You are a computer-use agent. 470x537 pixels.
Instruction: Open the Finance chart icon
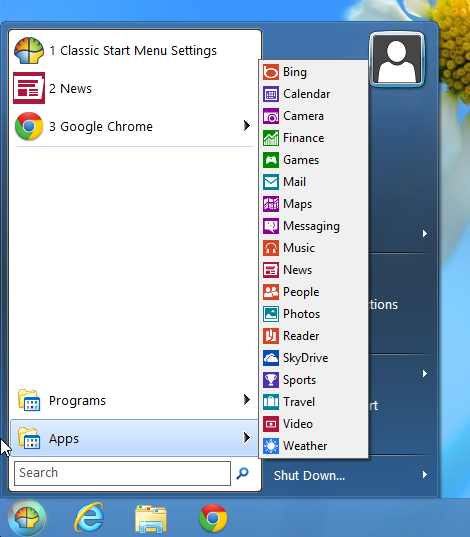tap(271, 138)
